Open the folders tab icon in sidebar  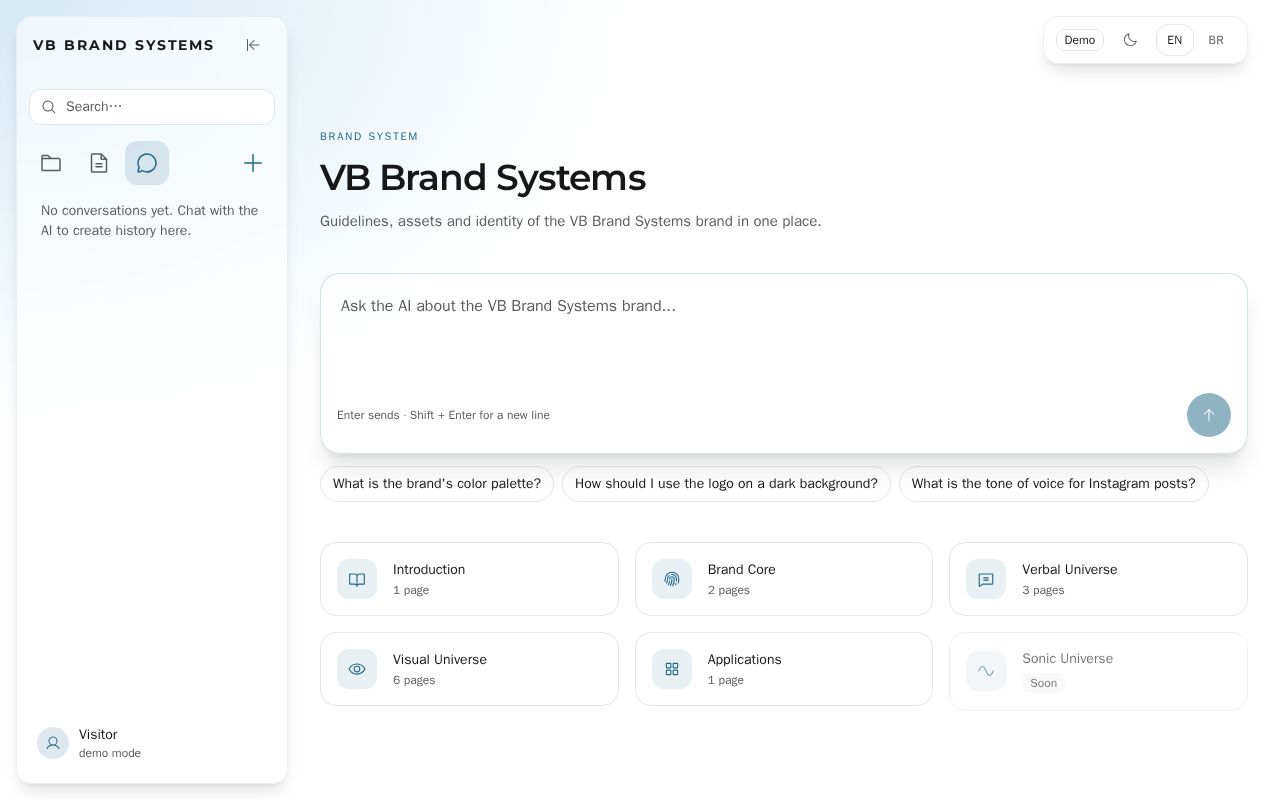51,163
